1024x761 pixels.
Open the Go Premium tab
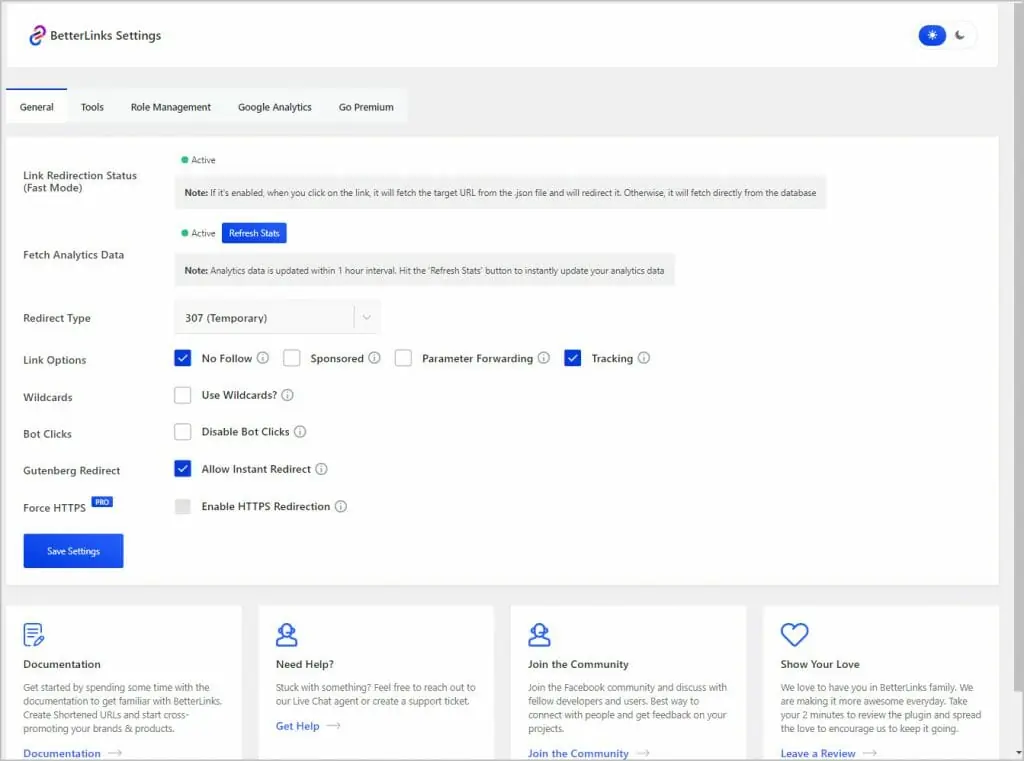click(x=366, y=106)
